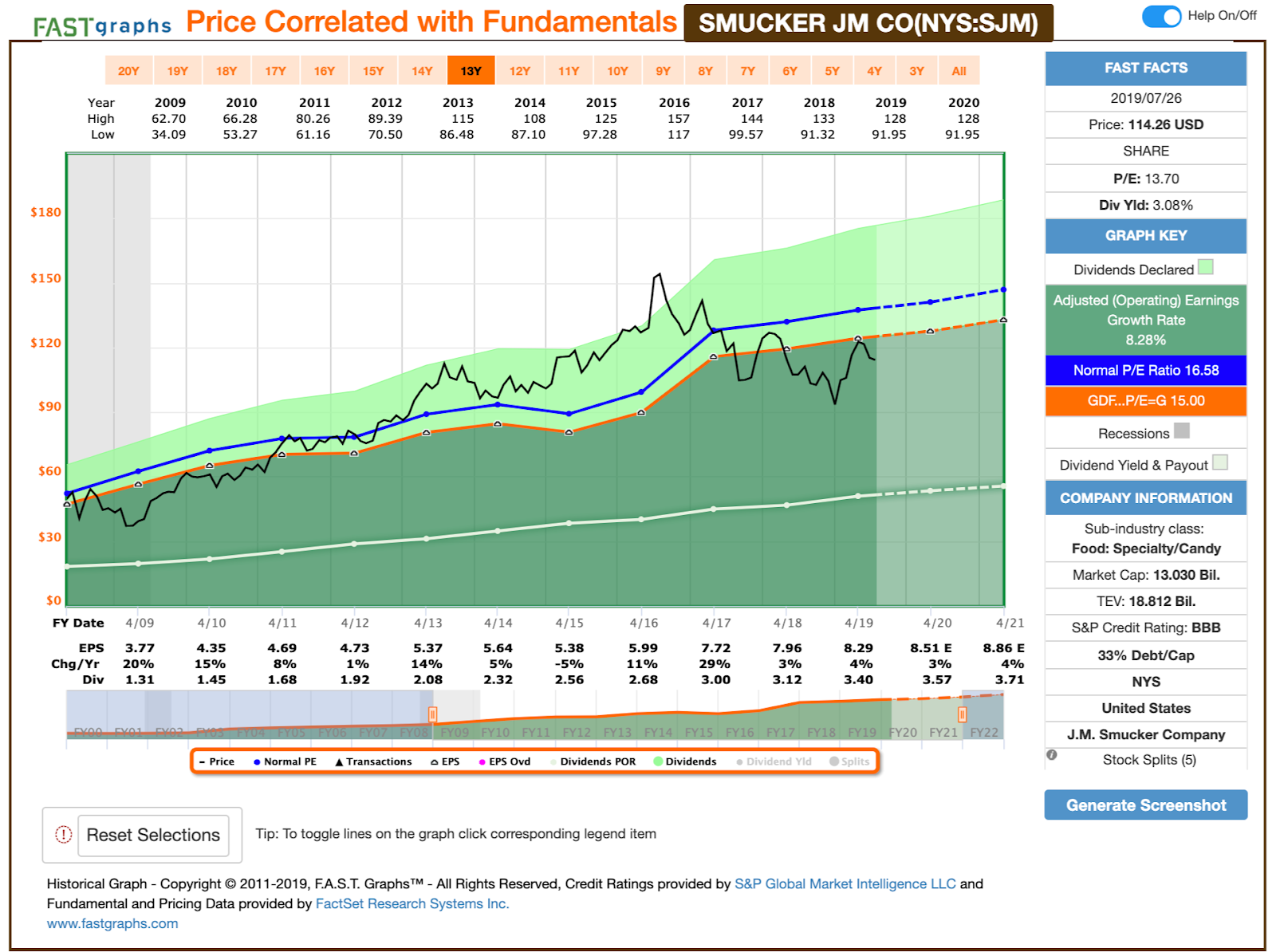
Task: Click the COMPANY INFORMATION header
Action: (1146, 498)
